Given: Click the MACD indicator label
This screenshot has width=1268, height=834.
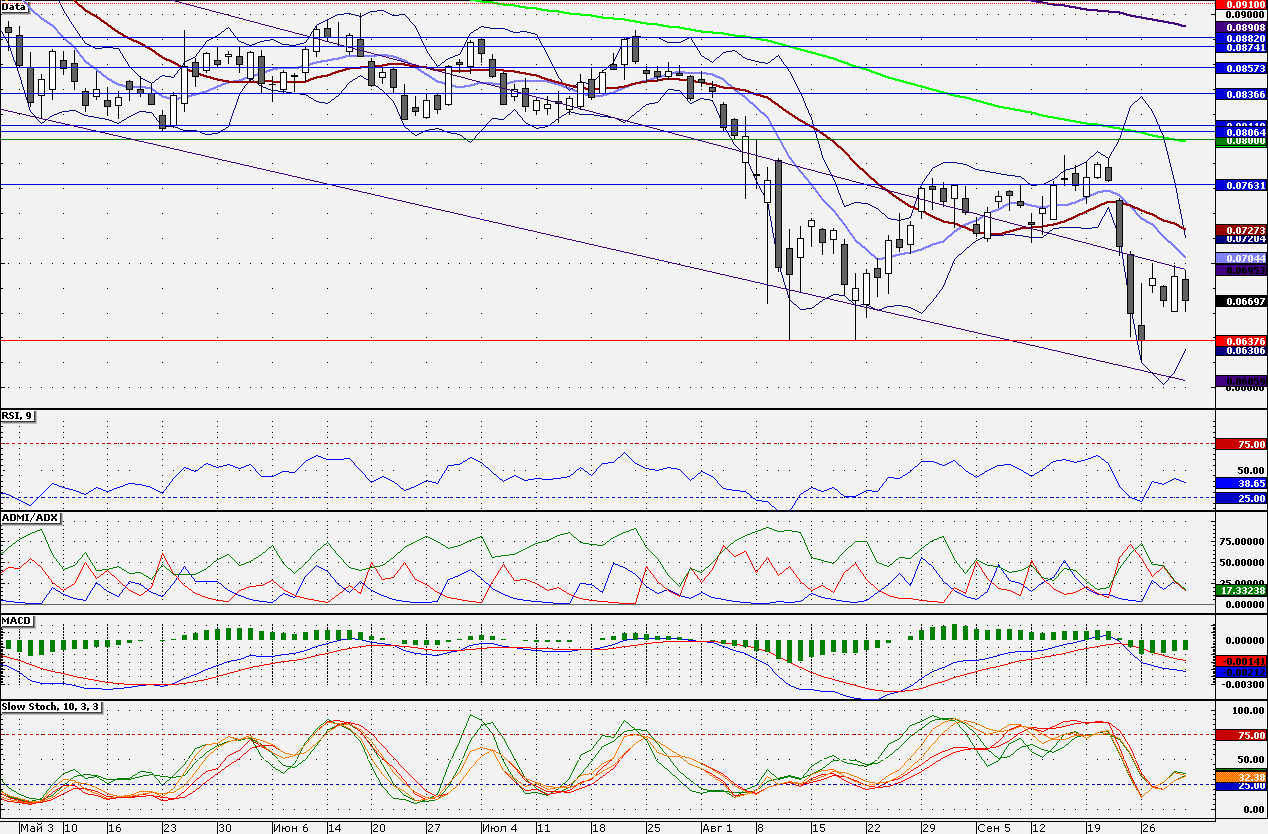Looking at the screenshot, I should [18, 621].
